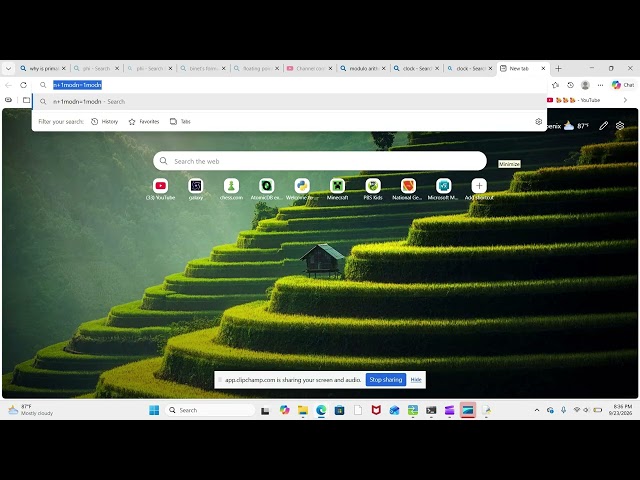Open the favorites star toolbar icon
Viewport: 640px width, 480px height.
click(x=555, y=85)
